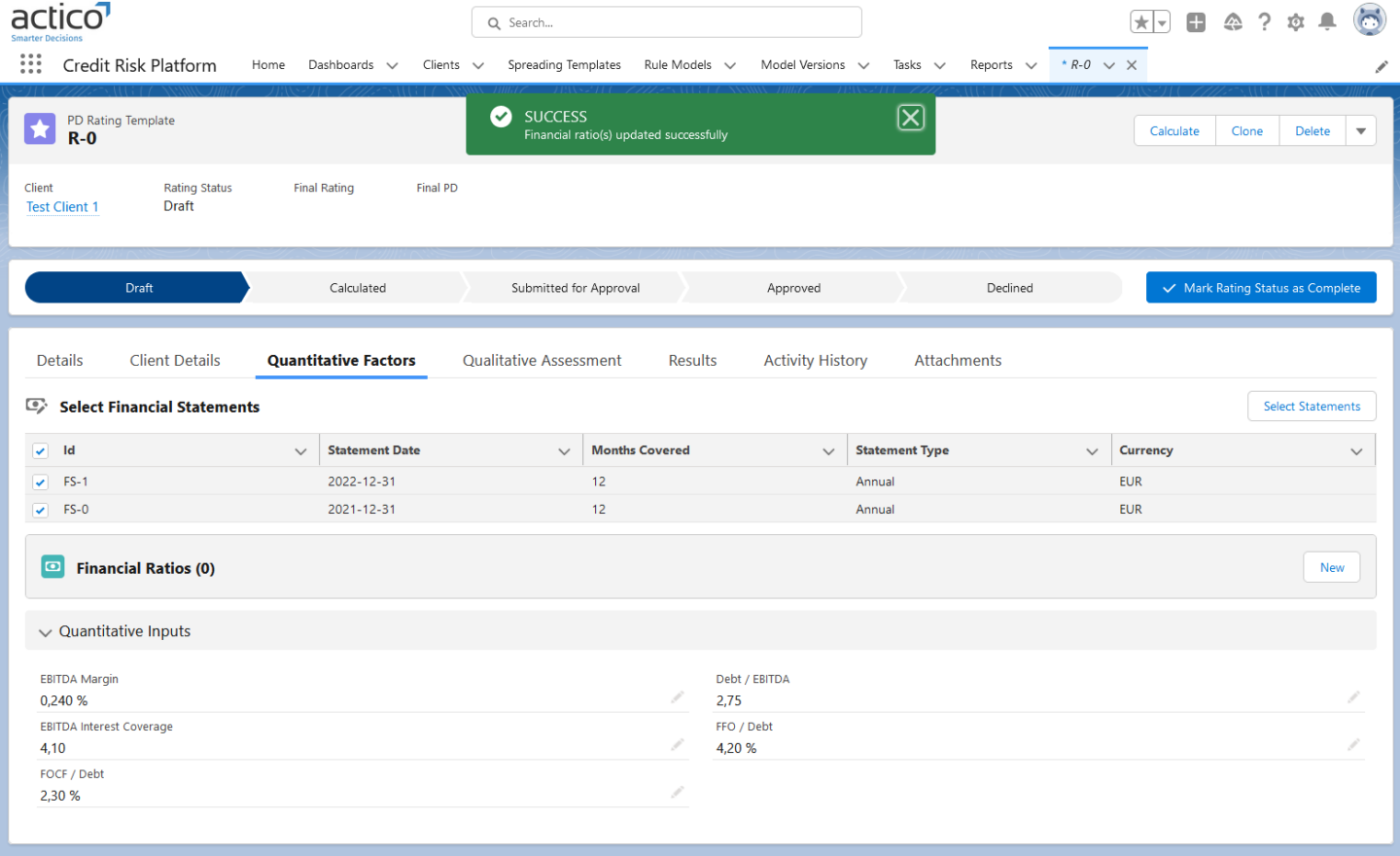Check the FS-1 statement row checkbox
This screenshot has width=1400, height=856.
(x=40, y=481)
